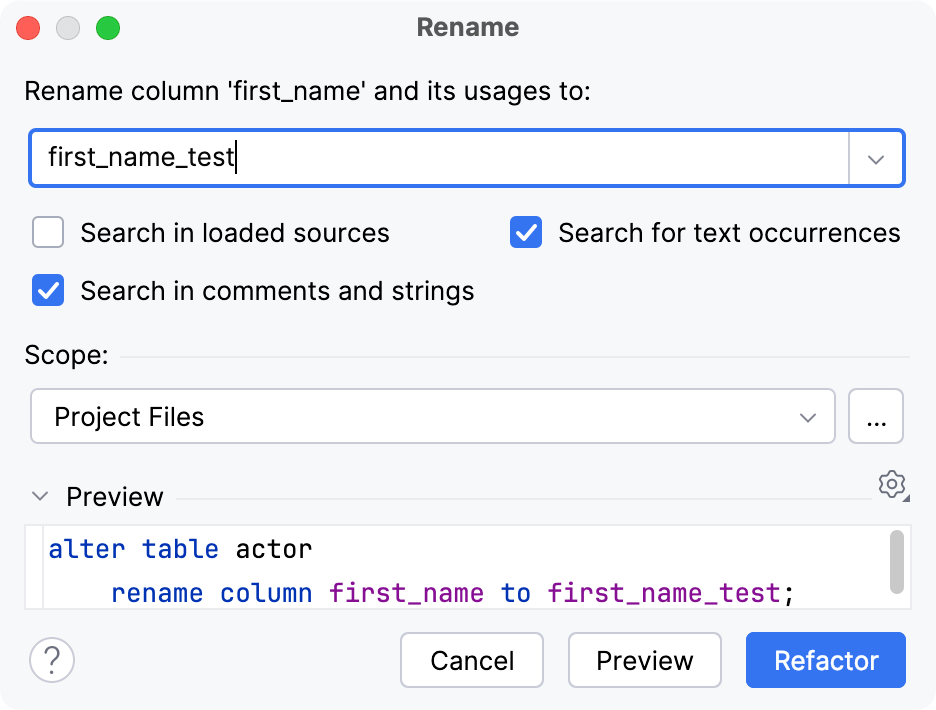Collapse the Preview section chevron
Viewport: 936px width, 710px height.
(x=39, y=496)
